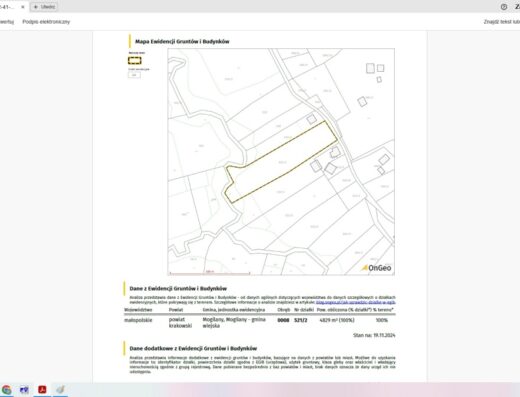Image resolution: width=520 pixels, height=397 pixels.
Task: Click the Dane z Ewidencji Gruntów heading
Action: coord(178,288)
